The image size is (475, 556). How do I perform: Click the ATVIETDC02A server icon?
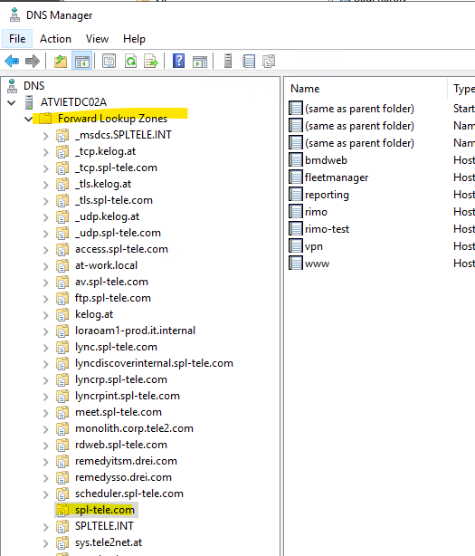(29, 102)
